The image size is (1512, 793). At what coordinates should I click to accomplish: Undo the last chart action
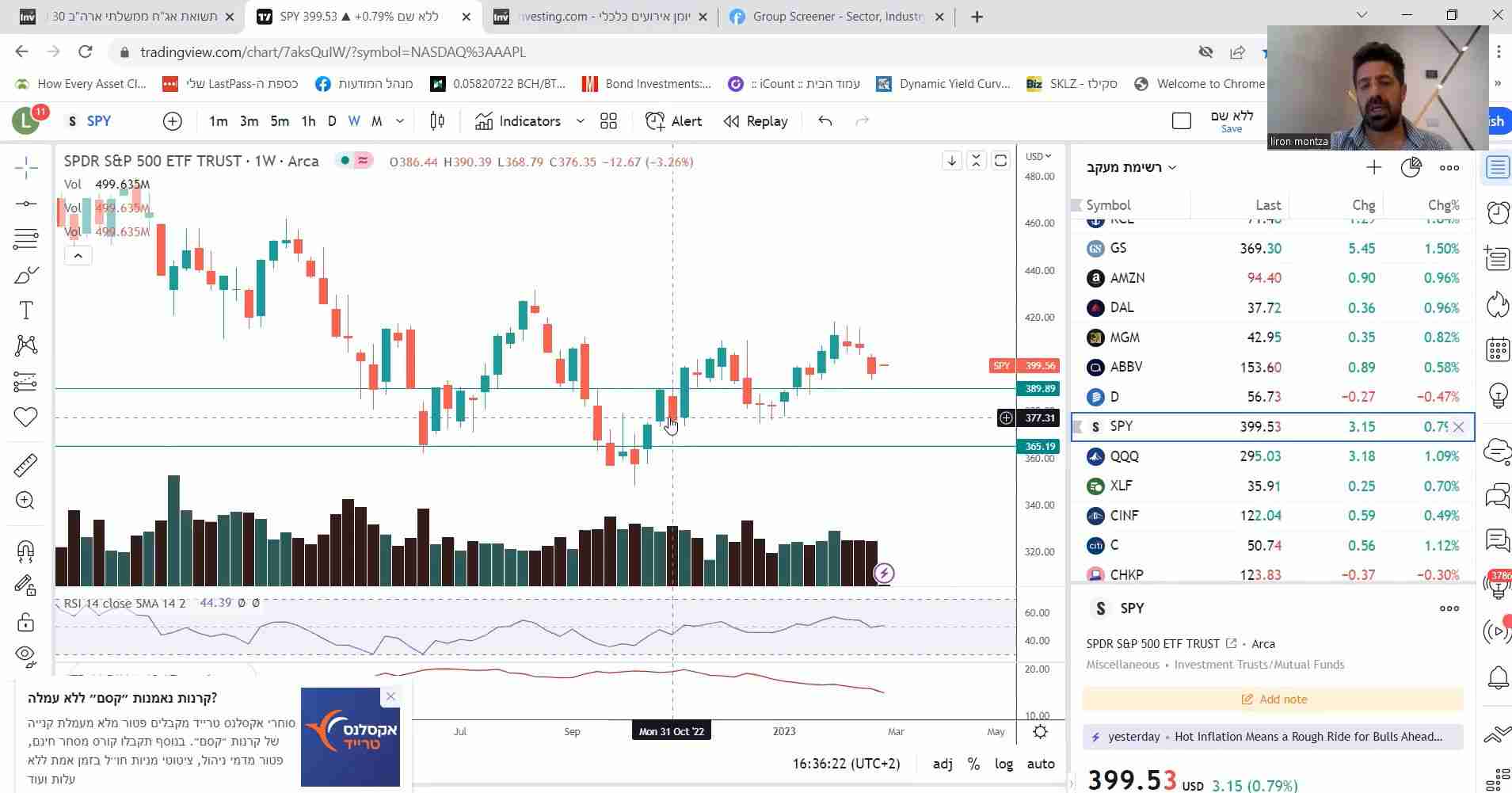pos(825,121)
